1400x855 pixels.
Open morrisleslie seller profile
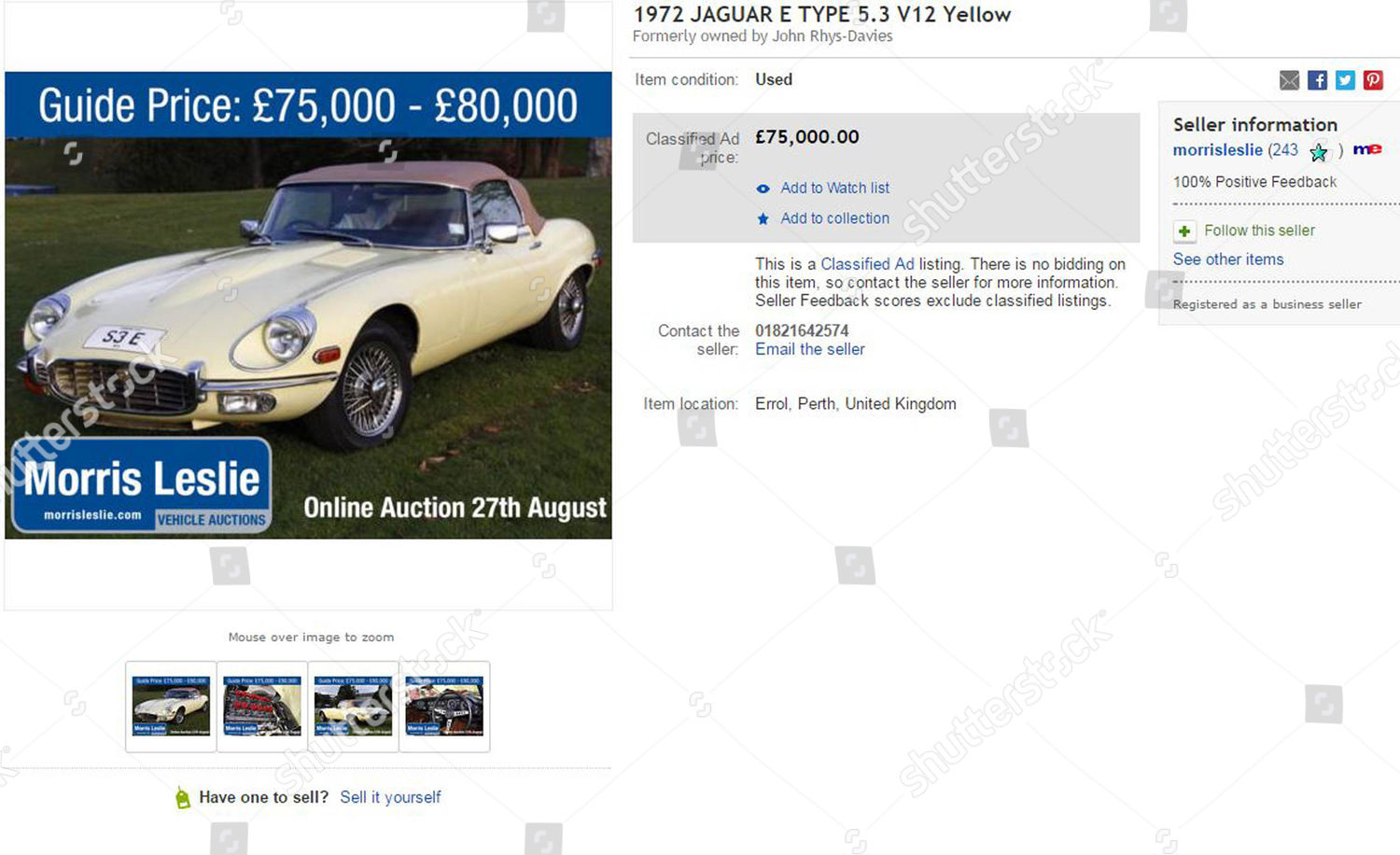(1217, 150)
